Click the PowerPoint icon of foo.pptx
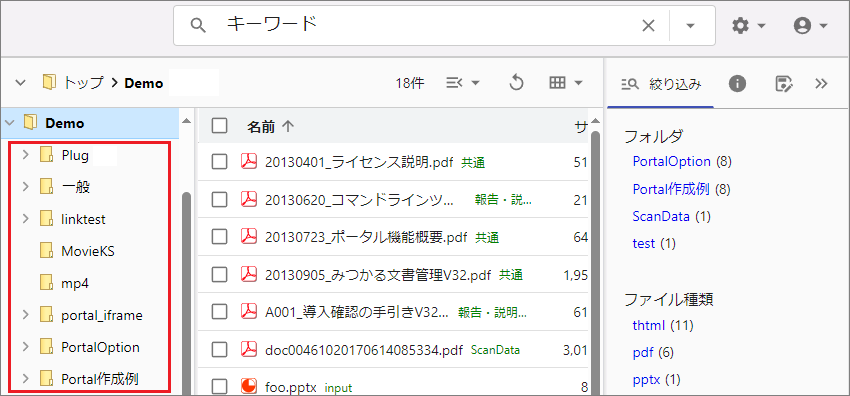This screenshot has height=396, width=850. [248, 386]
